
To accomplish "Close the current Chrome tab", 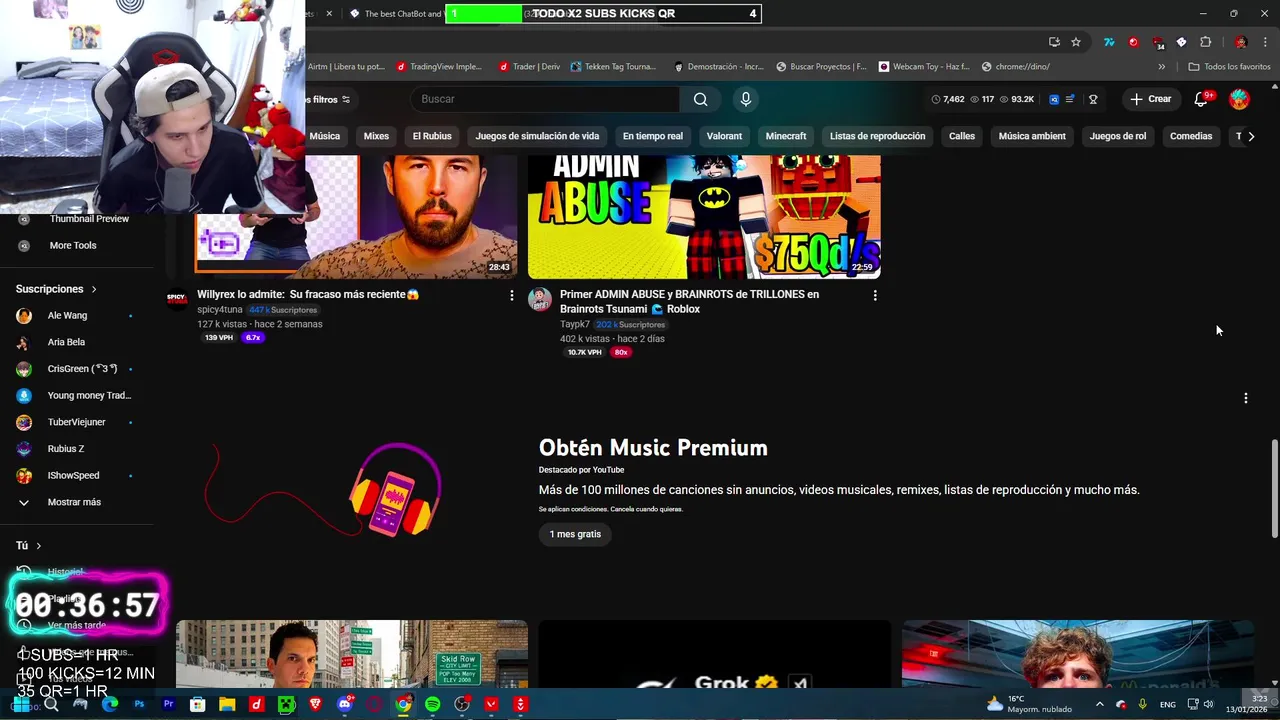I will pos(329,13).
